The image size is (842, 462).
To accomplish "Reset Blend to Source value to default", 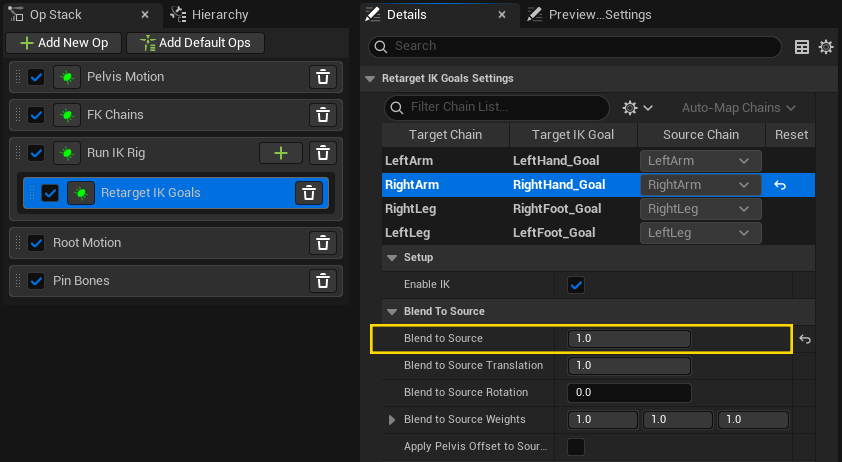I will (x=804, y=339).
